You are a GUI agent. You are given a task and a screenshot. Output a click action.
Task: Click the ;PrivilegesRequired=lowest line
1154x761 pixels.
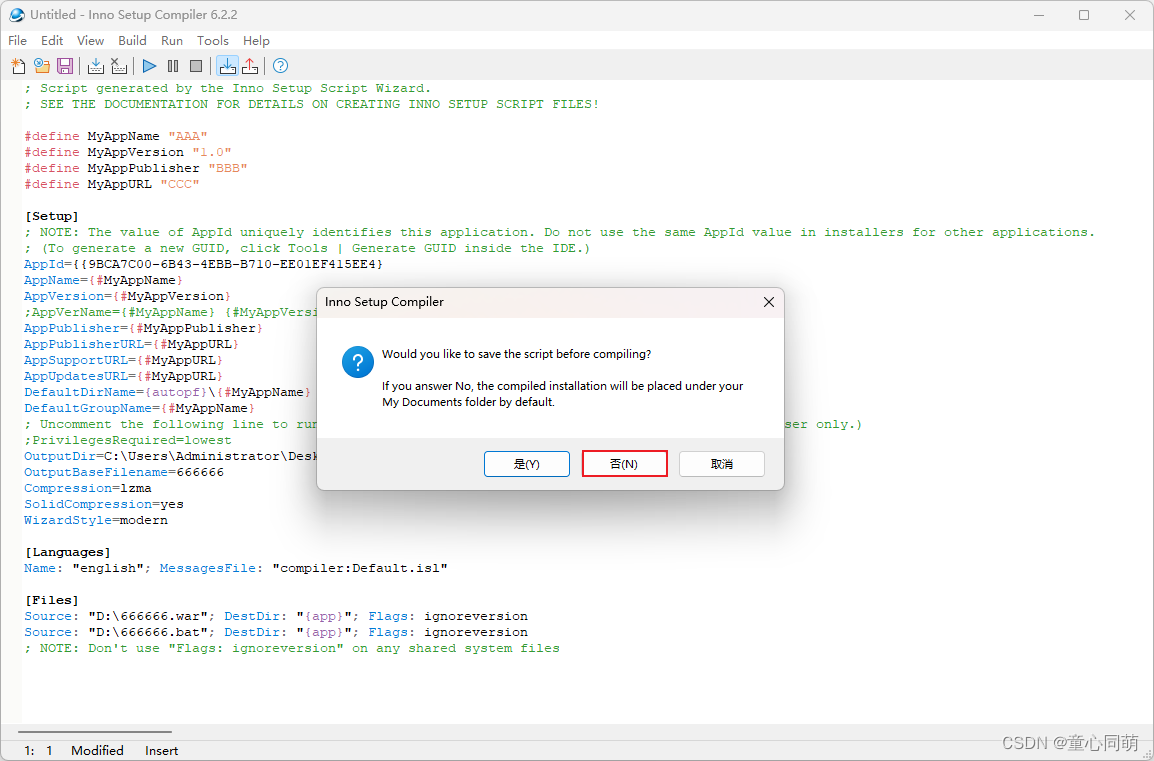coord(128,440)
